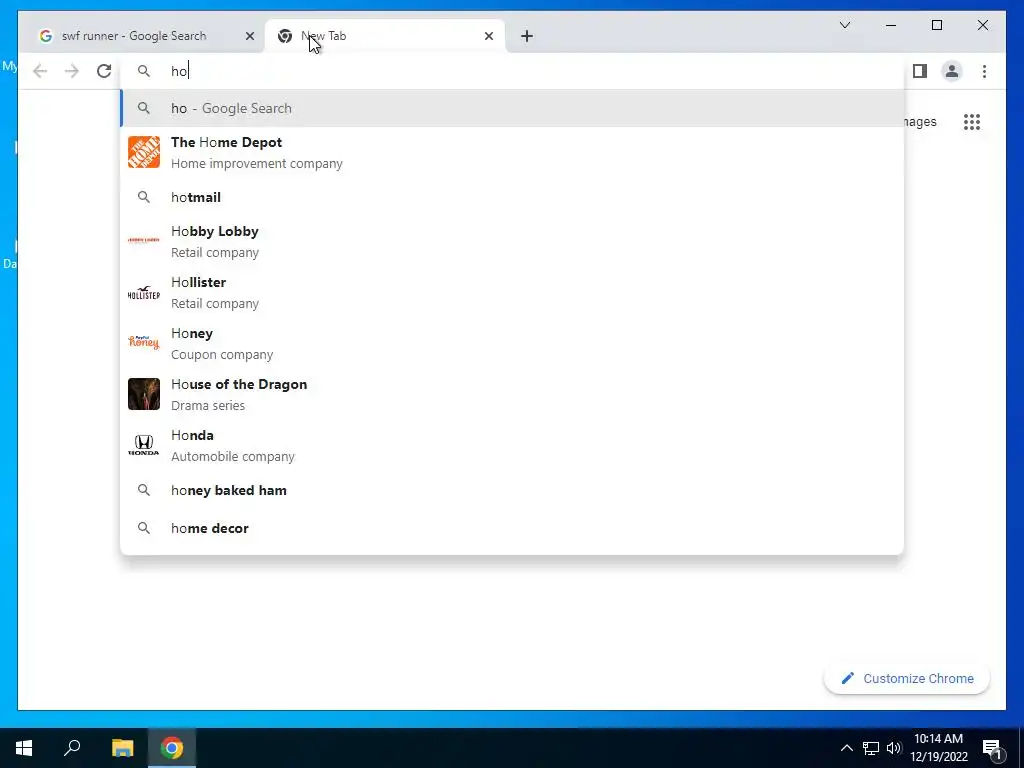
Task: Pick the Honey coupon company suggestion
Action: click(x=512, y=344)
